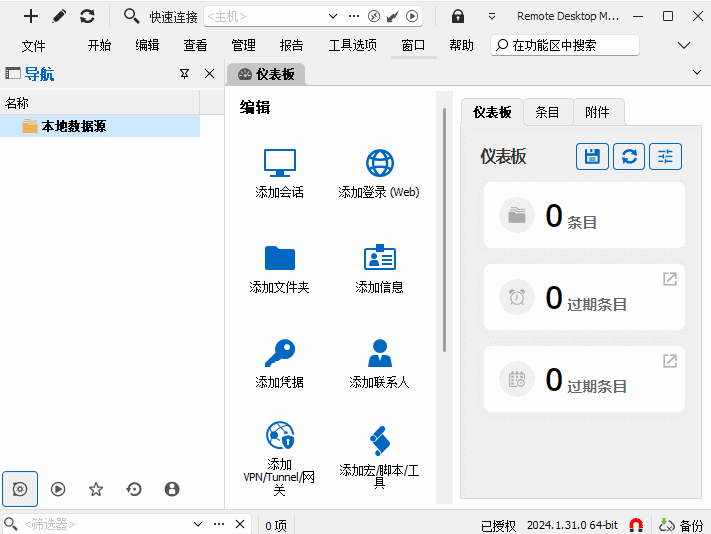Click the 添加 VPN/Tunnel/网关 icon
The height and width of the screenshot is (534, 711).
tap(280, 435)
